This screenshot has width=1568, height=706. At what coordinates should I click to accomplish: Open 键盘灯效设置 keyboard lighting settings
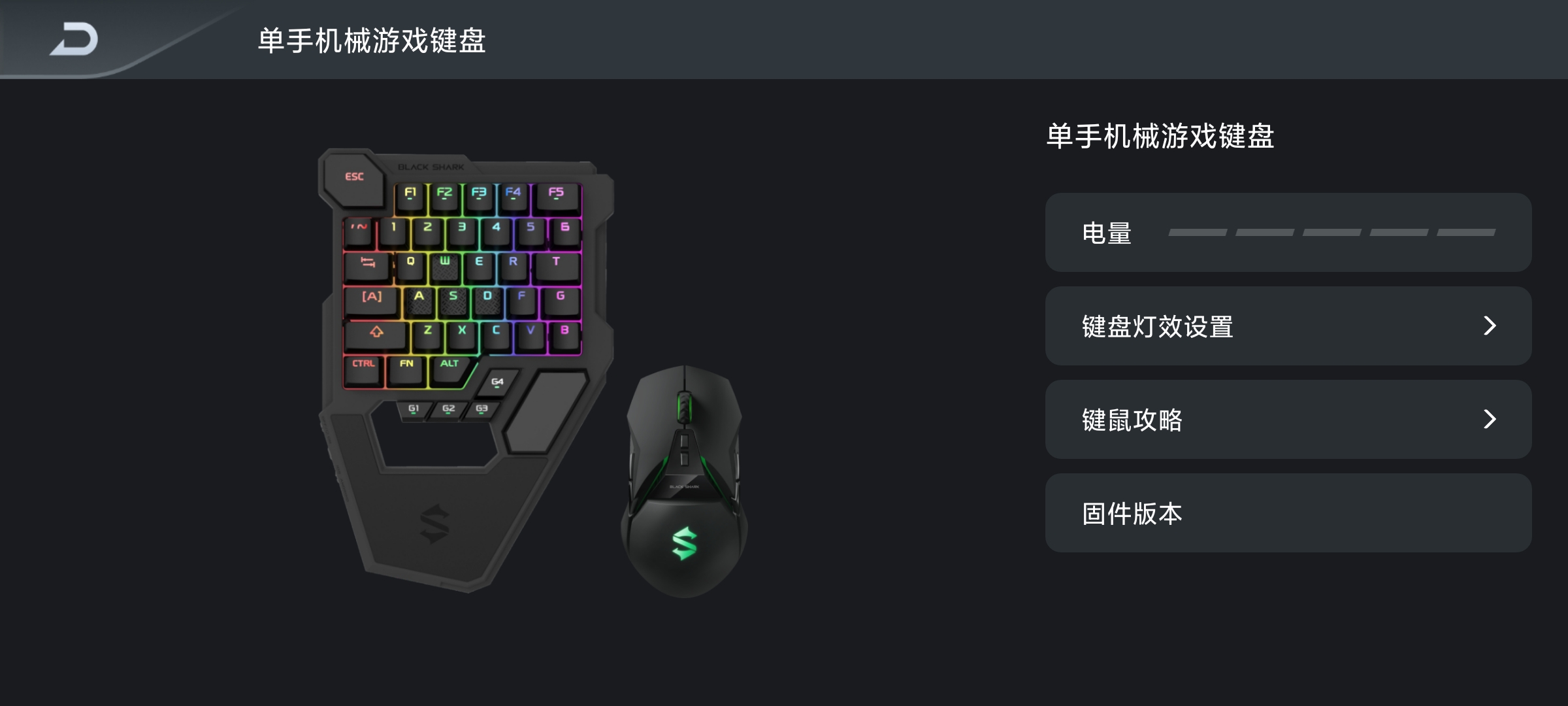[x=1288, y=326]
